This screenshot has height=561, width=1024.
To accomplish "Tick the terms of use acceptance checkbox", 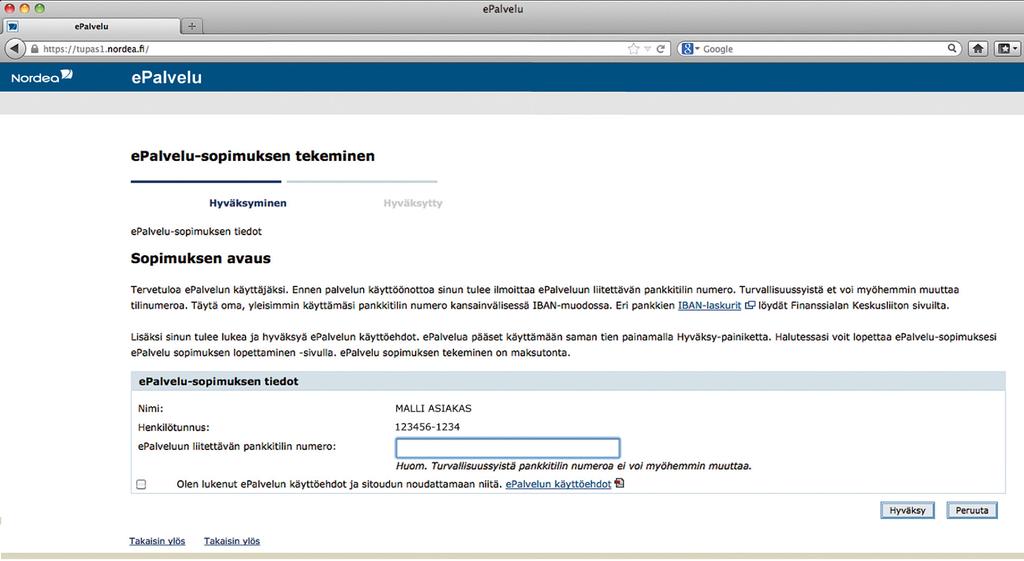I will (141, 485).
